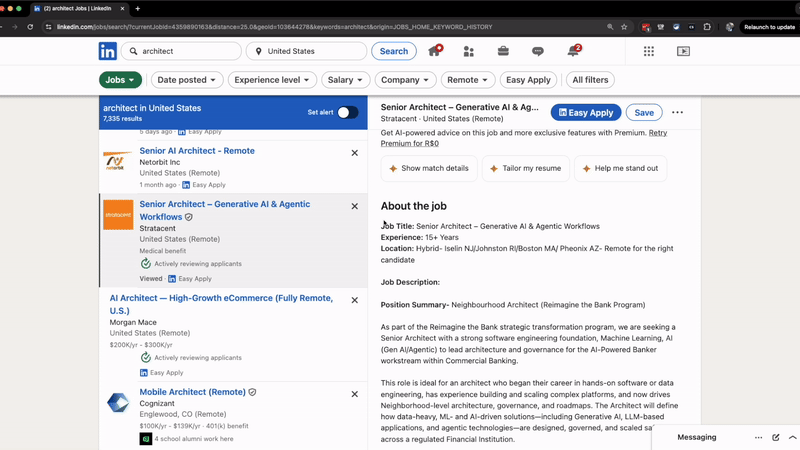Image resolution: width=800 pixels, height=450 pixels.
Task: Expand the Messaging panel chevron
Action: (x=792, y=437)
